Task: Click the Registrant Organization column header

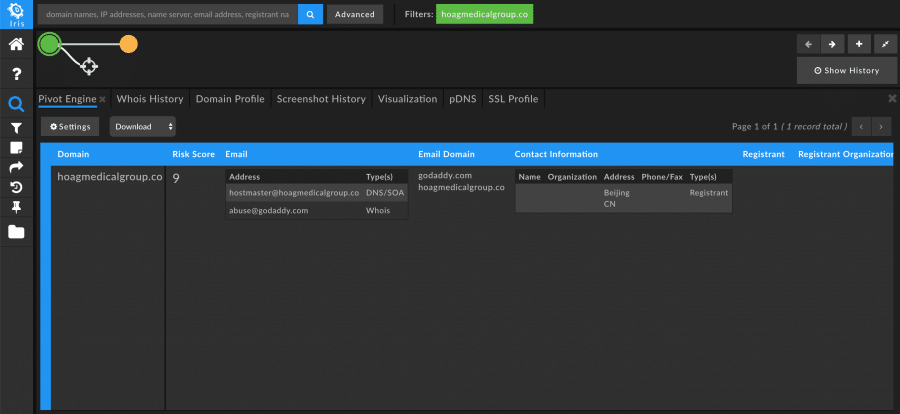Action: point(845,154)
